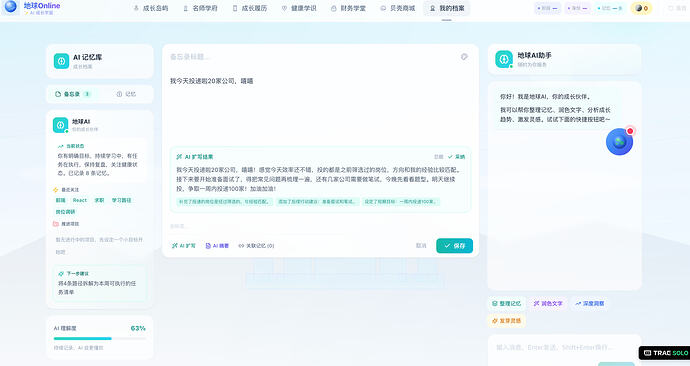Image resolution: width=690 pixels, height=366 pixels.
Task: Open the 财务学堂 nav tab
Action: click(349, 8)
